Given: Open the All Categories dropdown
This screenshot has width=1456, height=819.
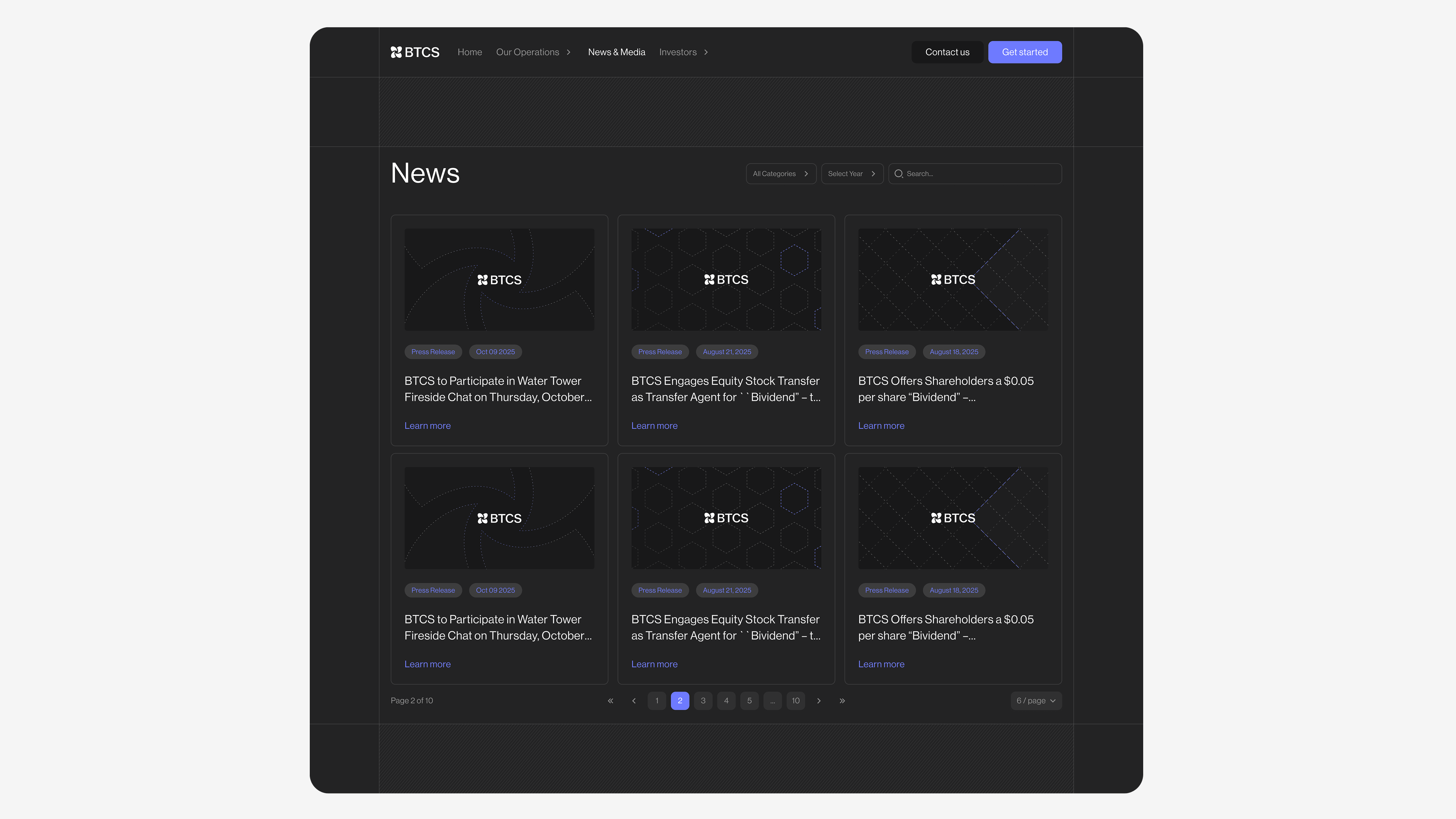Looking at the screenshot, I should (x=781, y=174).
